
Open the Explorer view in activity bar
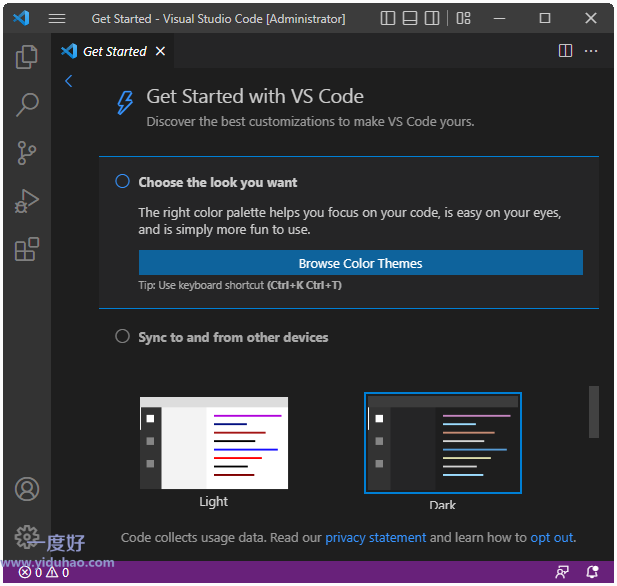point(27,57)
